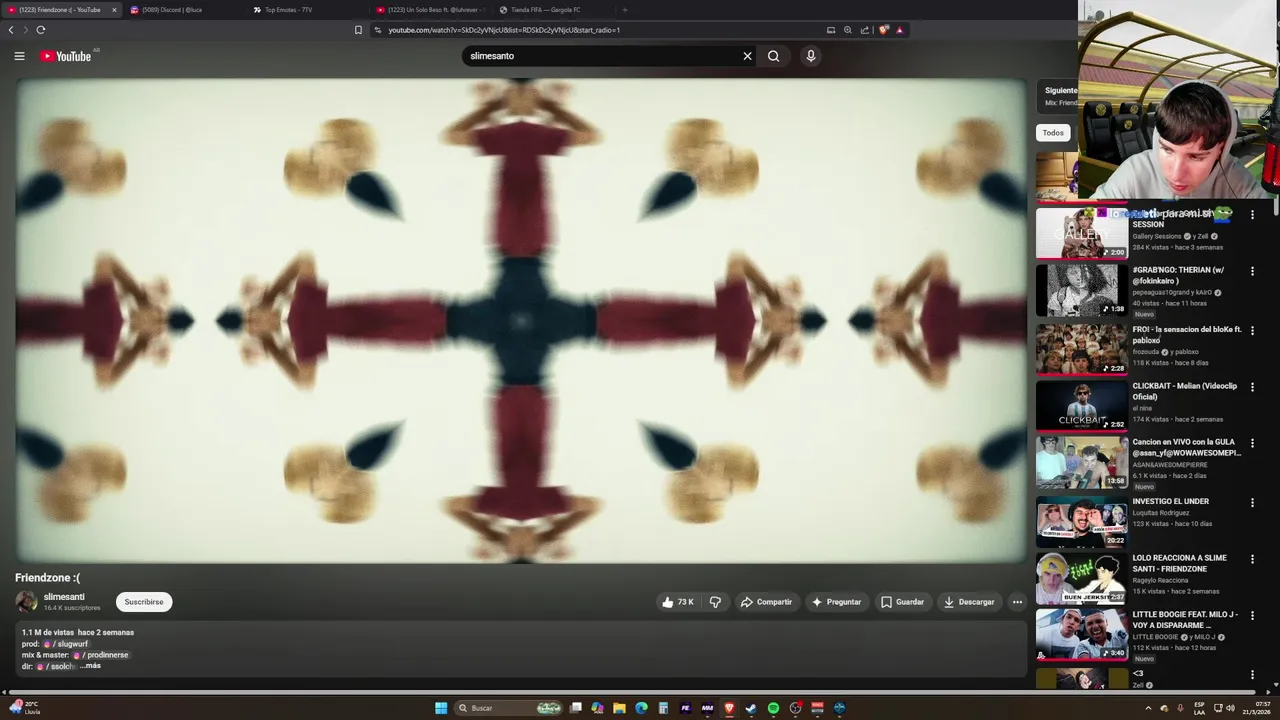The width and height of the screenshot is (1280, 720).
Task: Go to YouTube home via the logo
Action: 66,56
